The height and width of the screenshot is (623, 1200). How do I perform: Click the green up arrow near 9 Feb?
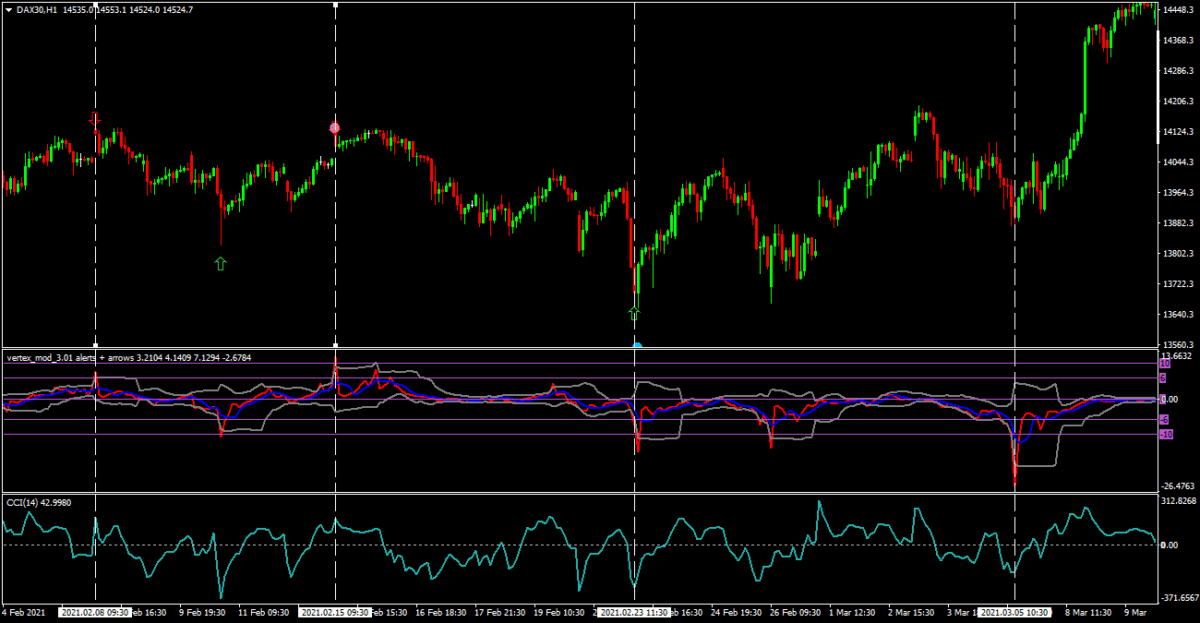(220, 263)
